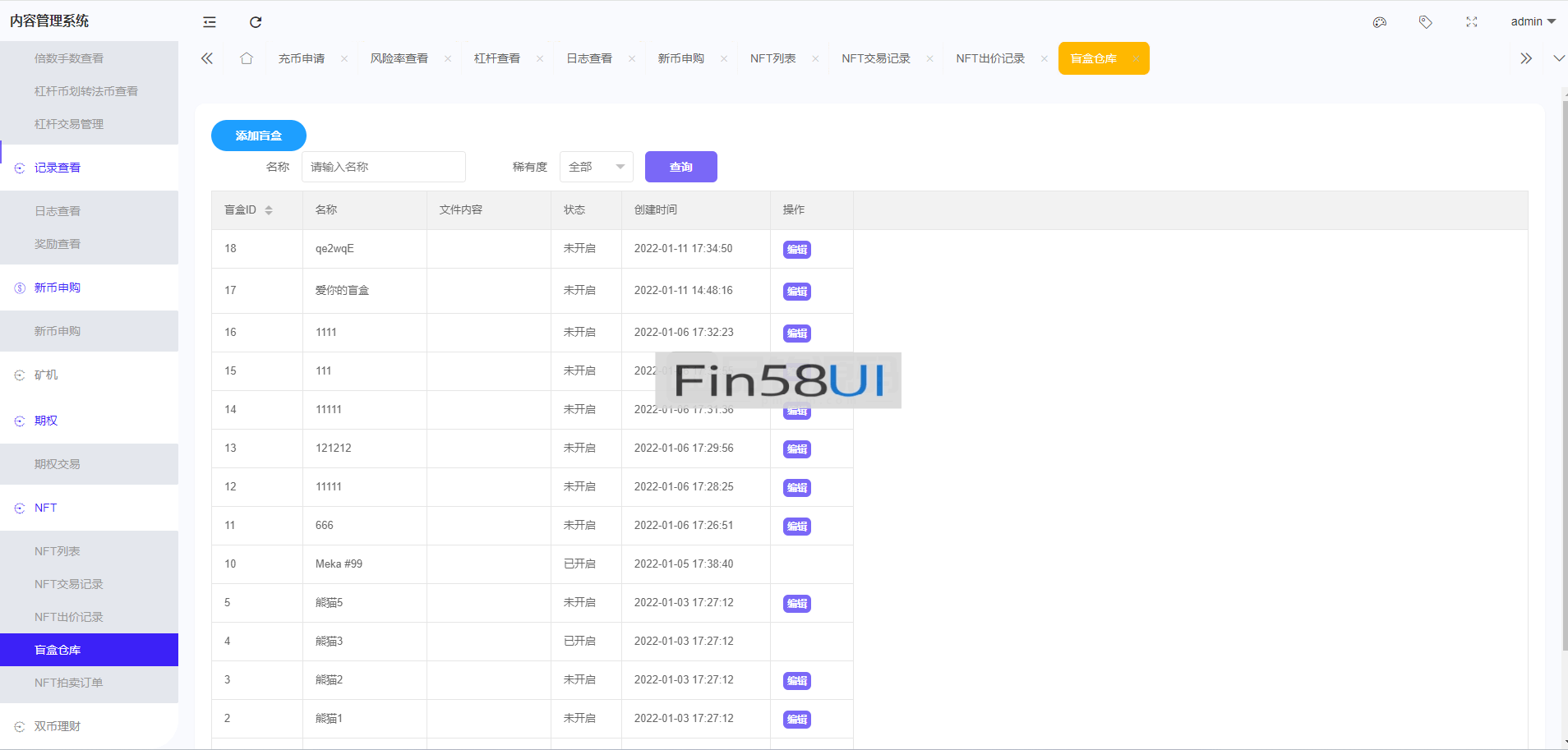The image size is (1568, 750).
Task: Open the admin user menu
Action: coord(1532,22)
